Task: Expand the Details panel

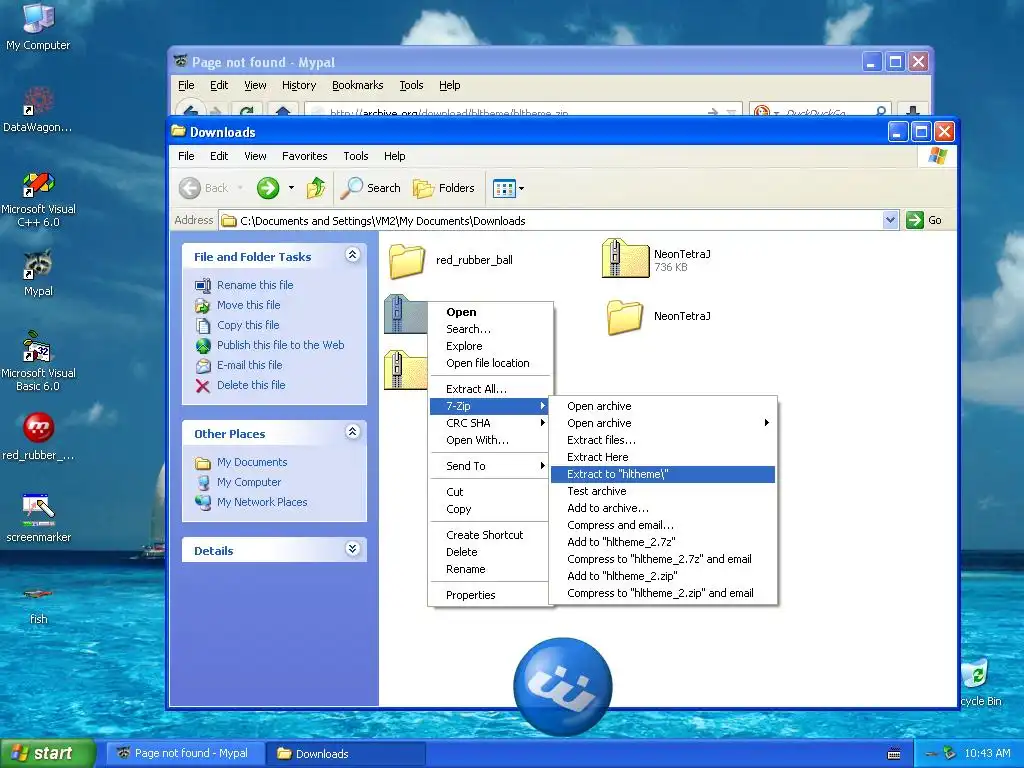Action: (x=353, y=549)
